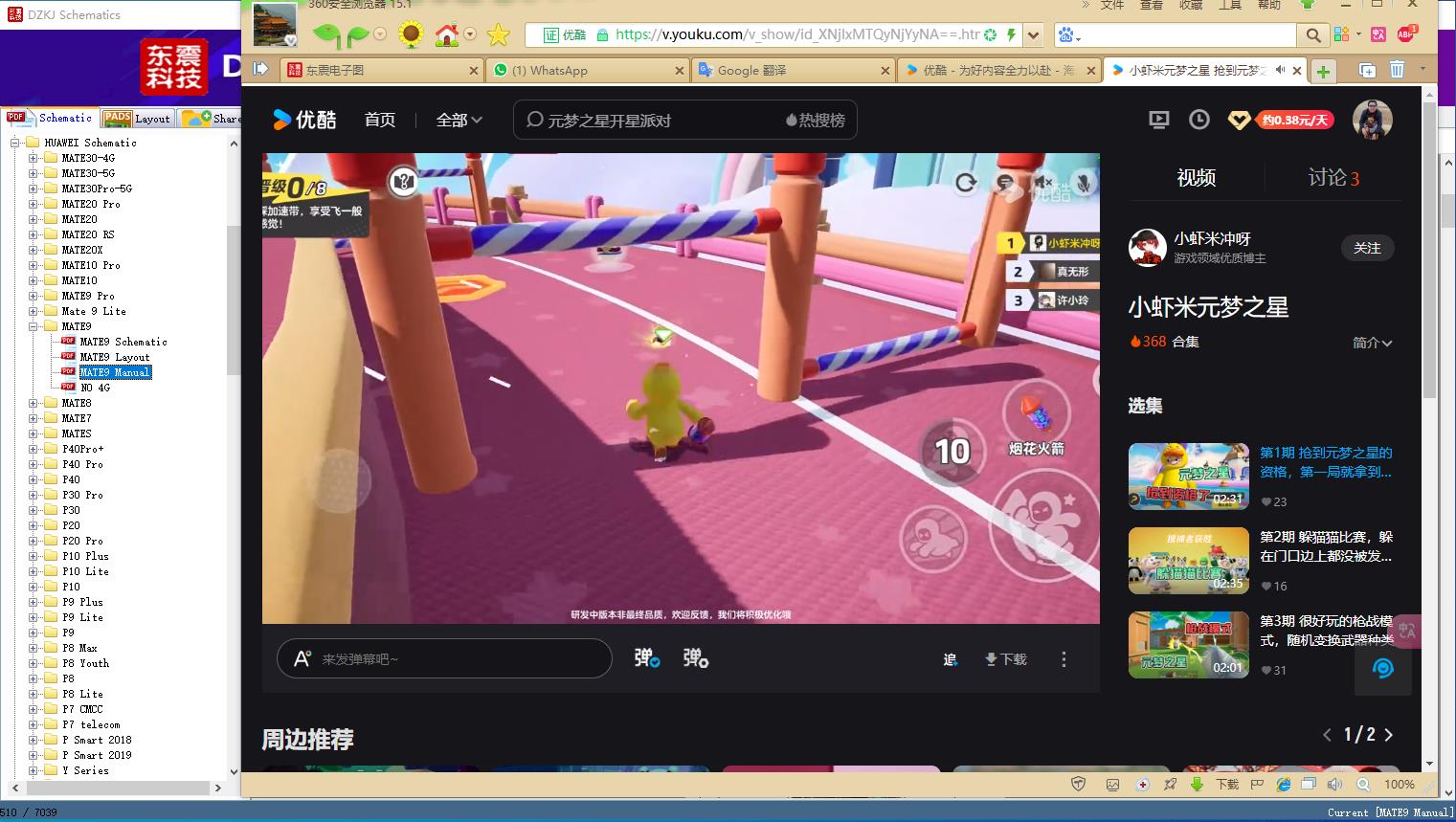
Task: Open MATE9 Schematic PDF item
Action: [123, 342]
